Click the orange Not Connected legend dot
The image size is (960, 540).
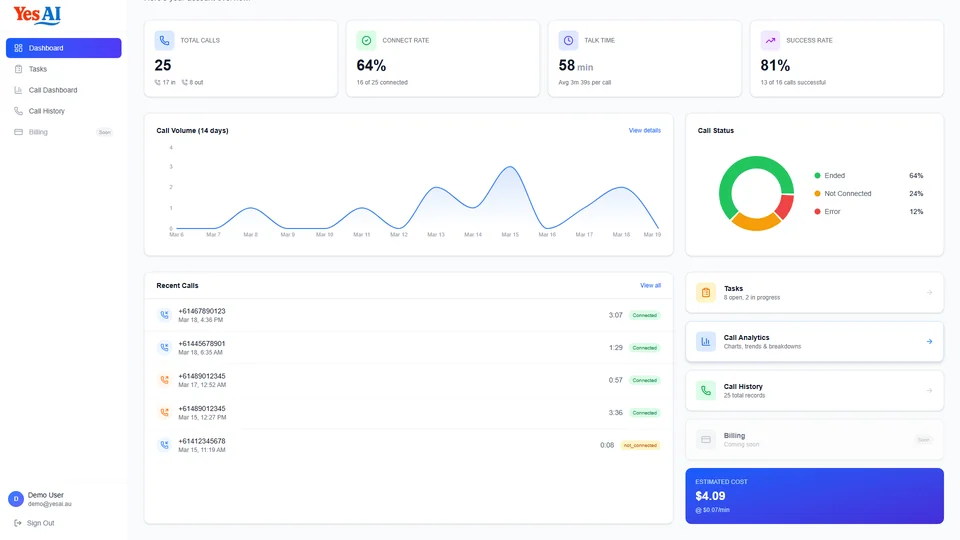(x=817, y=193)
